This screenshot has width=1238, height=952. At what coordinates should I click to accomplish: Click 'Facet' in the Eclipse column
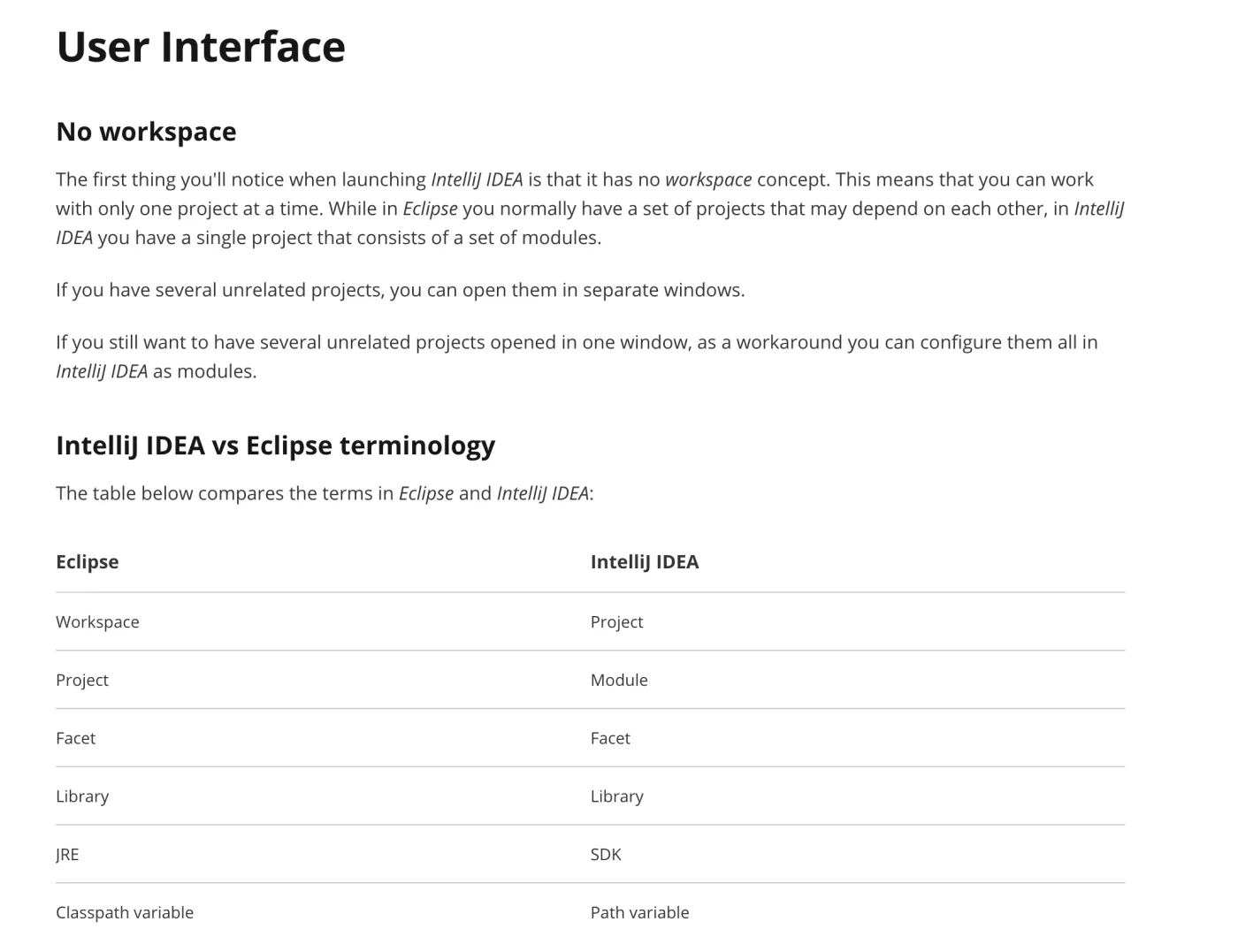tap(75, 738)
